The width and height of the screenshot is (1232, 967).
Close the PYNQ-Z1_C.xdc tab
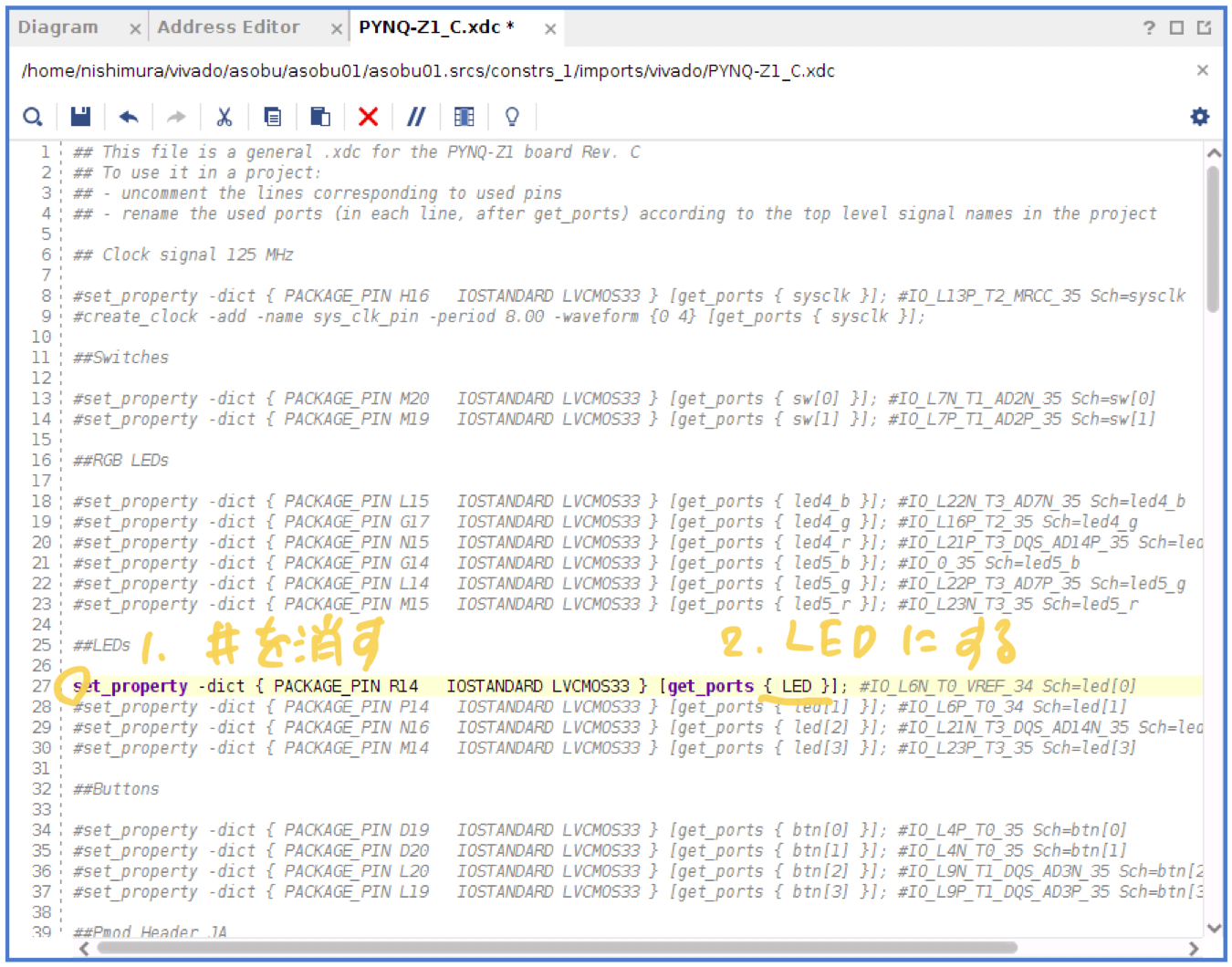[550, 29]
